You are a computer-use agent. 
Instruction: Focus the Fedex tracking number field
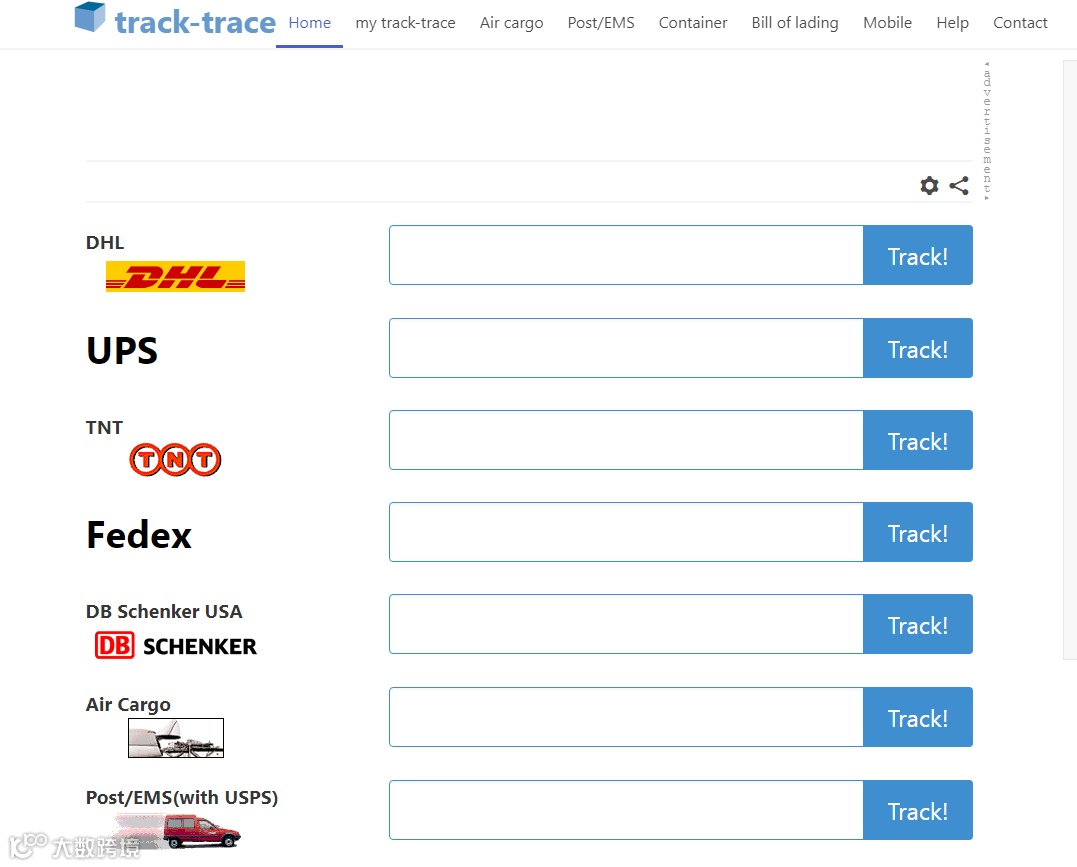click(x=626, y=532)
